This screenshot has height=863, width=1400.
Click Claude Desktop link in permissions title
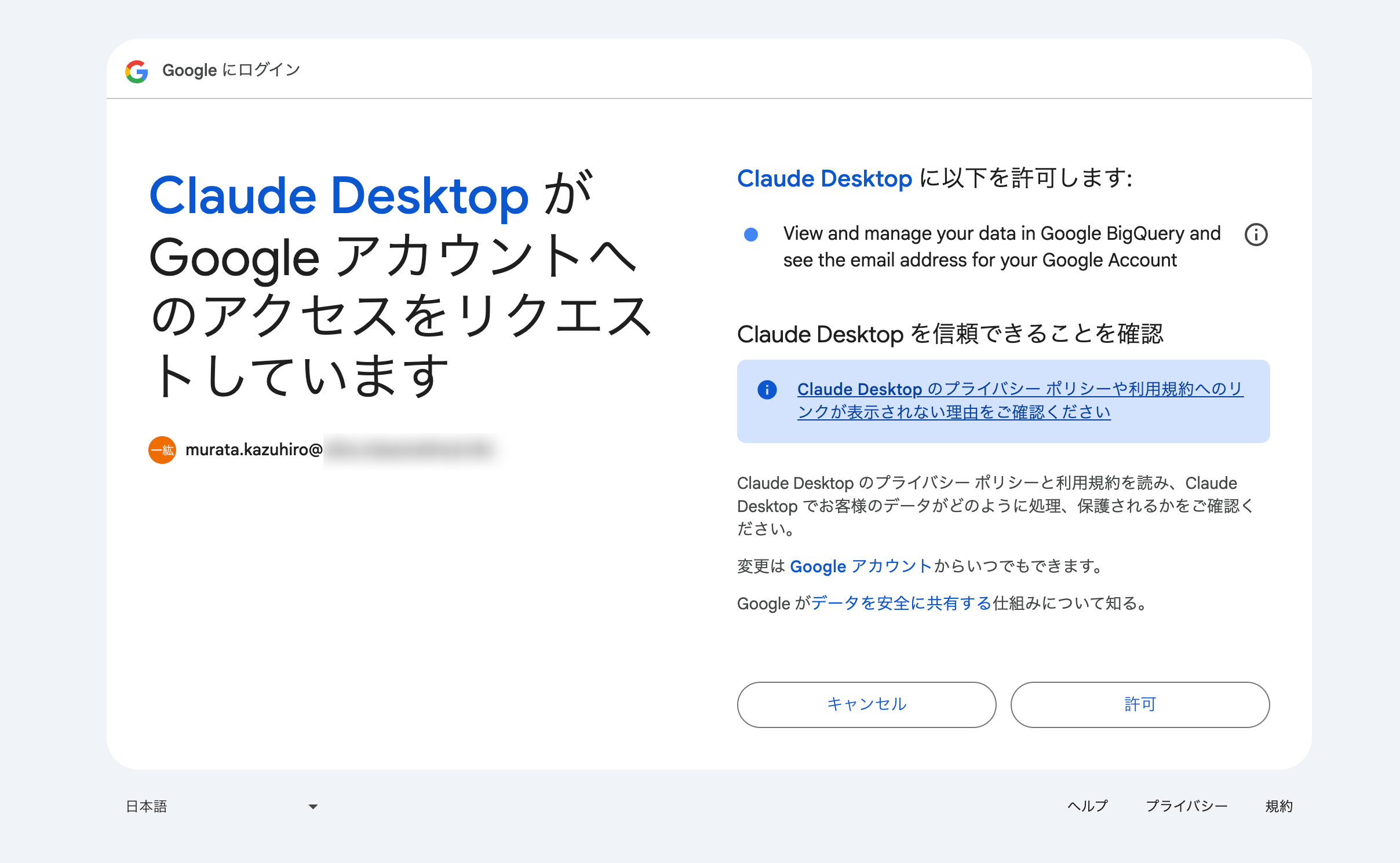coord(824,178)
